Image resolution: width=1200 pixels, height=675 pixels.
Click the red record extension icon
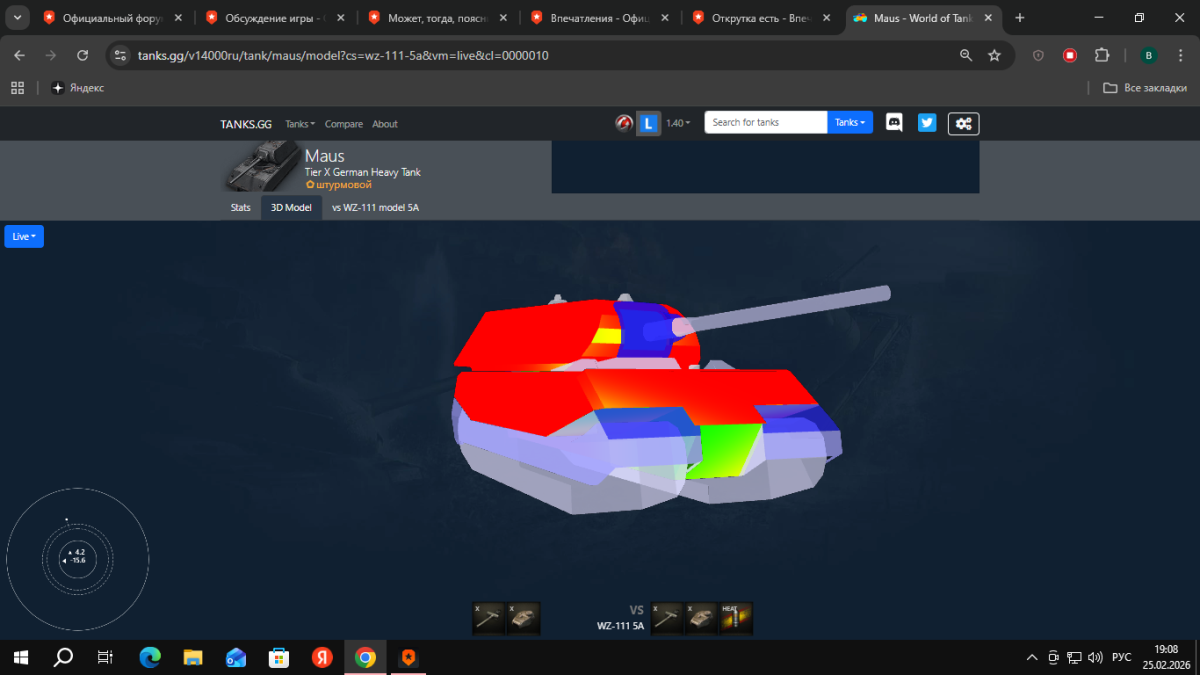coord(1070,55)
